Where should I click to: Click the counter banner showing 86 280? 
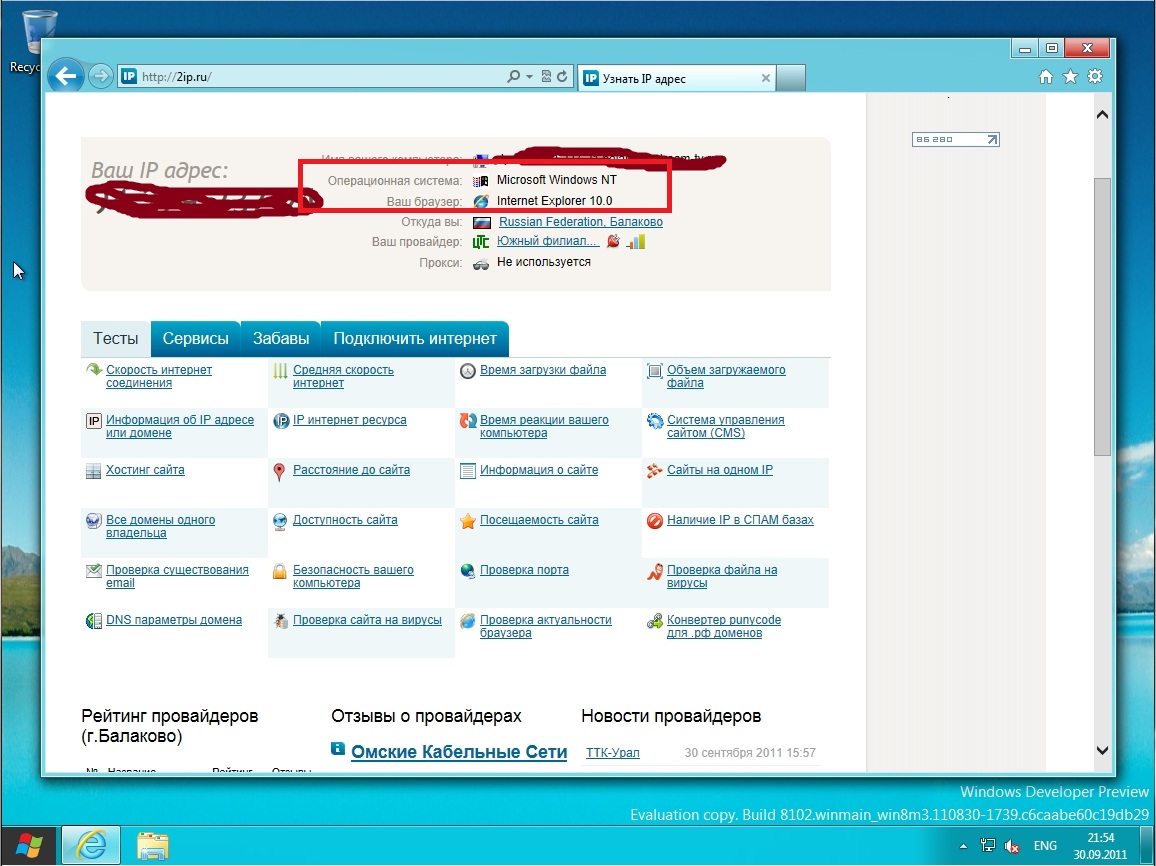[x=955, y=139]
